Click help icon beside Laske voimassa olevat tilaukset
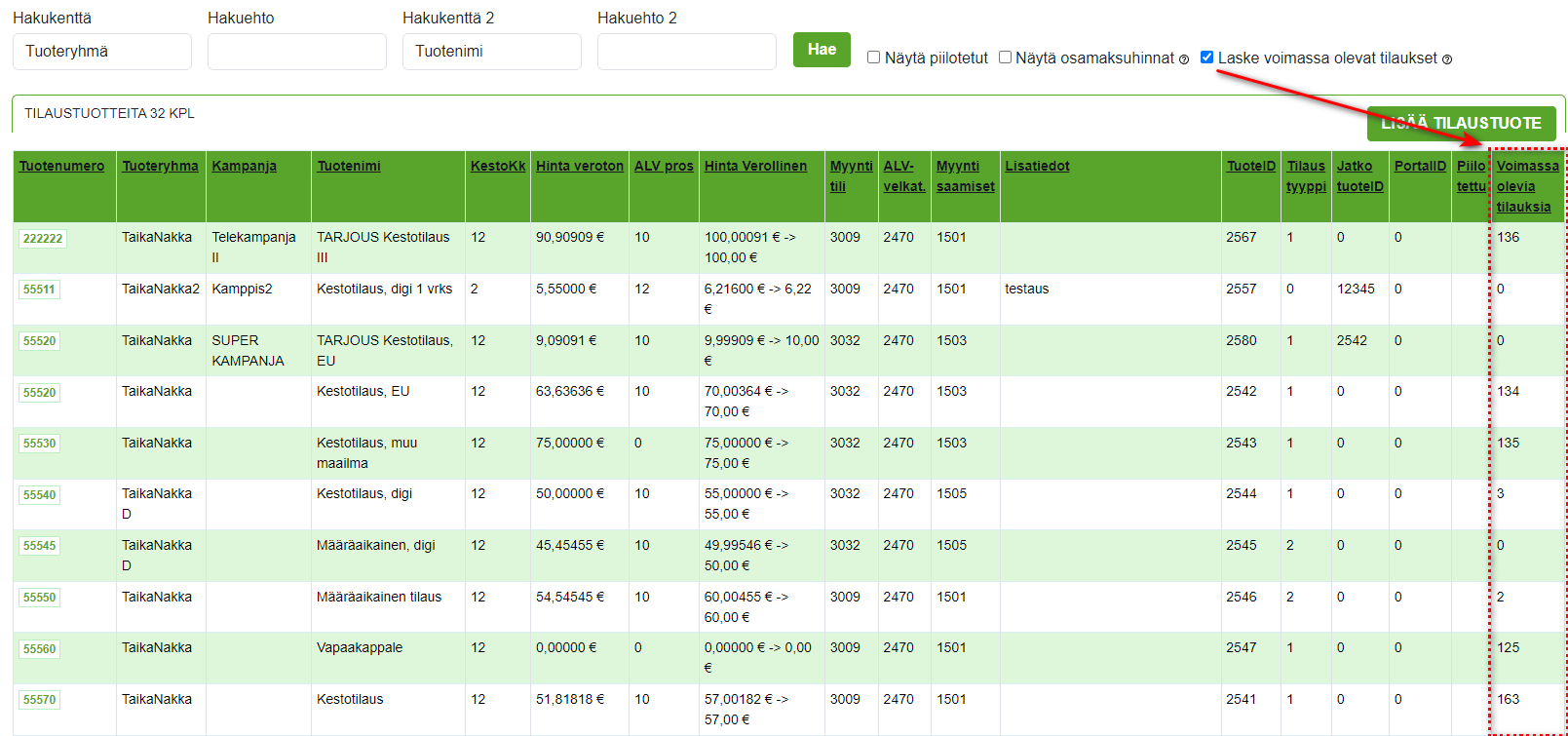This screenshot has height=736, width=1568. (1447, 59)
